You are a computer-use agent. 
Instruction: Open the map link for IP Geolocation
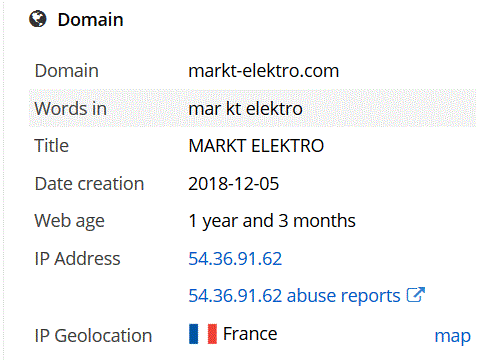[452, 336]
